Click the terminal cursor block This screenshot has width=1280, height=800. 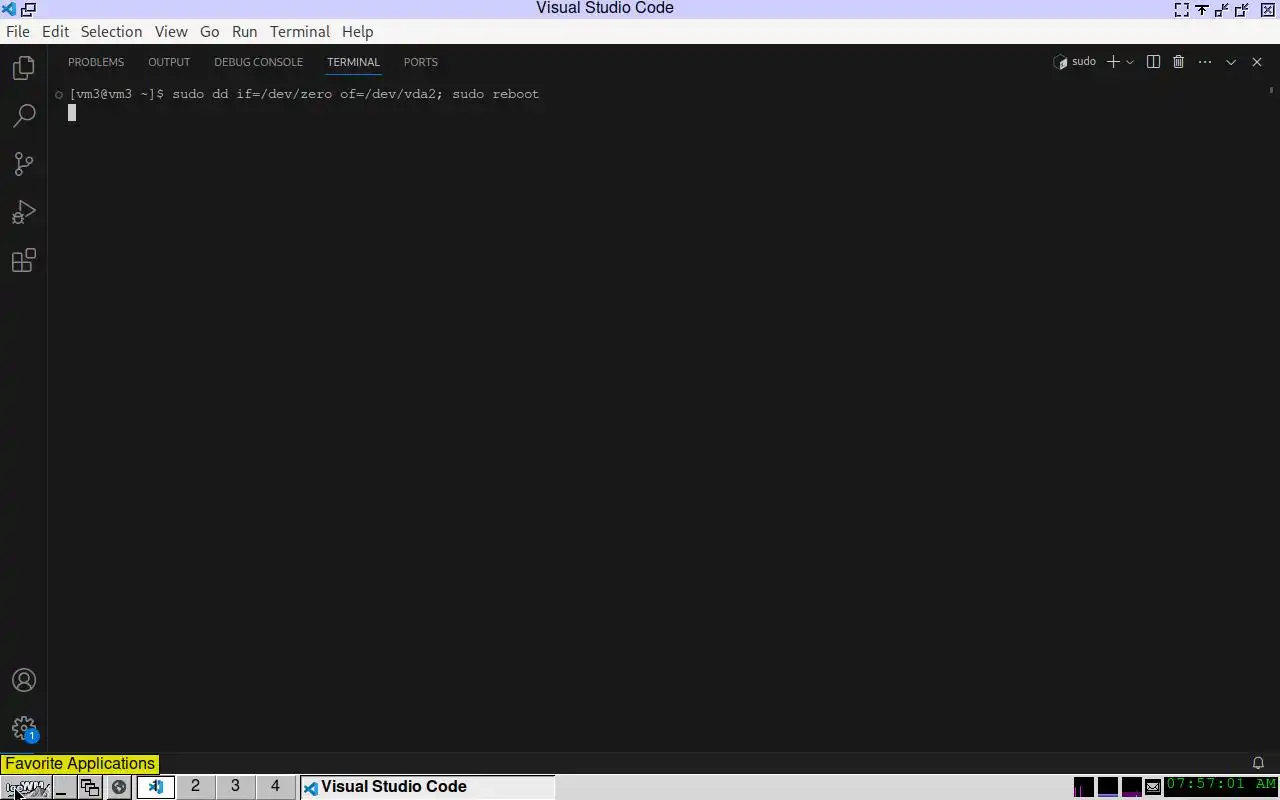pos(72,113)
